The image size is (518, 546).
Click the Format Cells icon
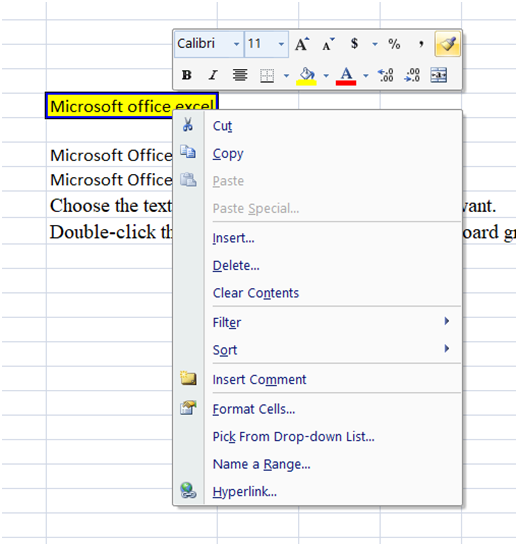pos(188,407)
